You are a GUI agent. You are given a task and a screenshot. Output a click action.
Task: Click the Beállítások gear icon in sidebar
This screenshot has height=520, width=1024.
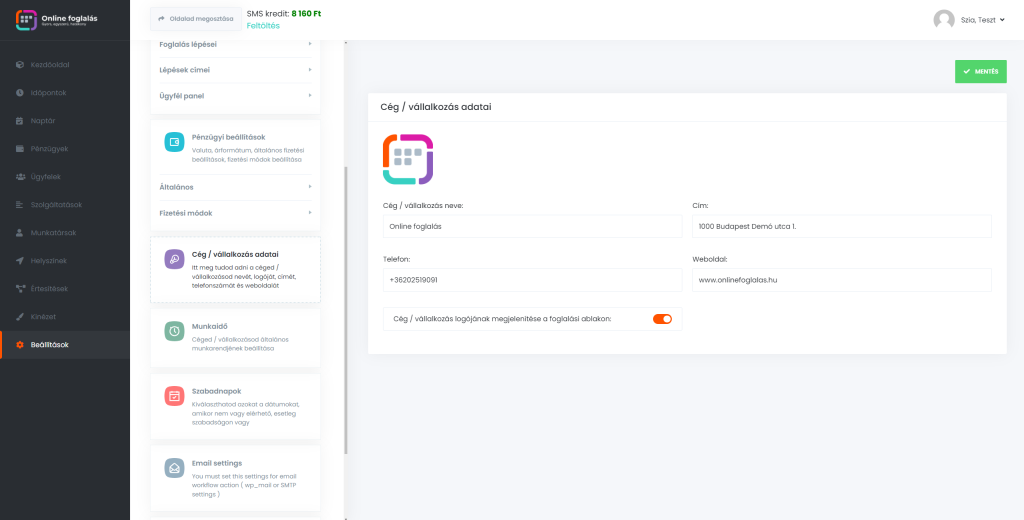(x=20, y=345)
